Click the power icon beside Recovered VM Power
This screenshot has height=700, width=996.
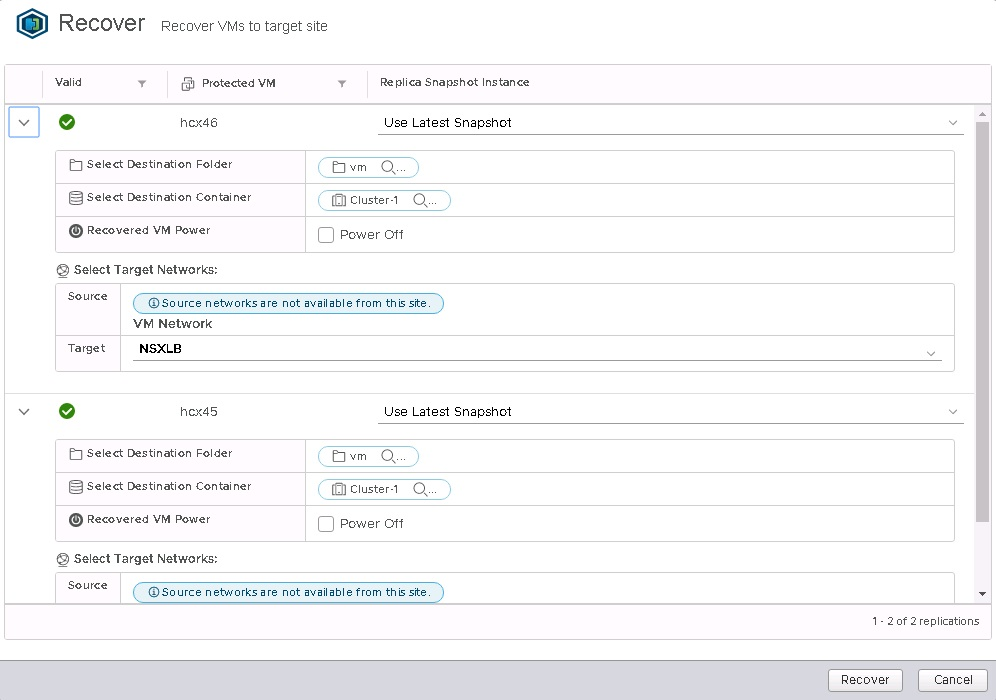[76, 230]
